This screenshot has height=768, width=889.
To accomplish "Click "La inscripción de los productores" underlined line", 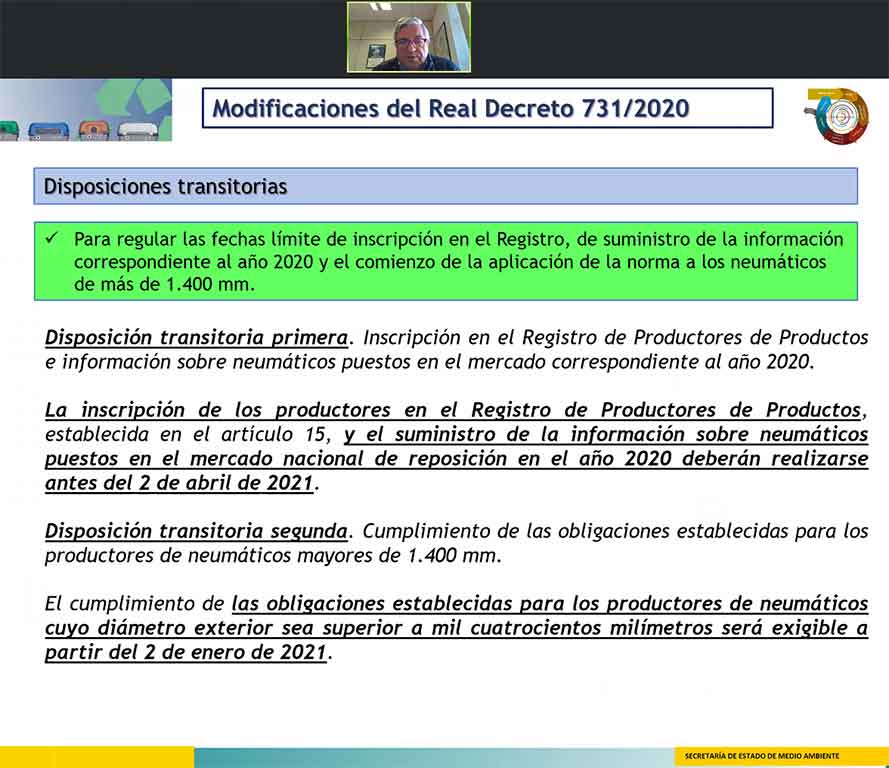I will [x=453, y=410].
